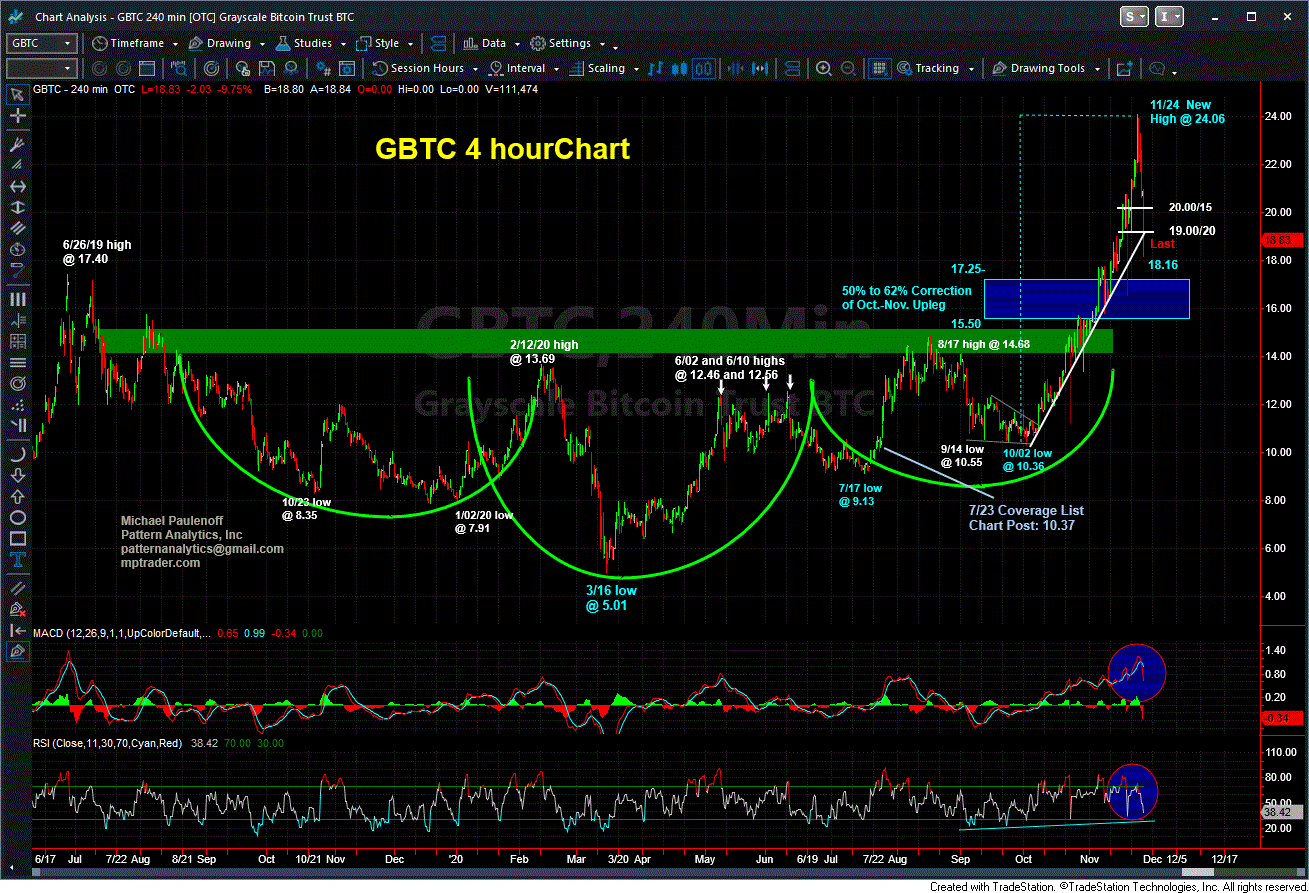The image size is (1309, 893).
Task: Open the Scaling menu
Action: coord(604,69)
